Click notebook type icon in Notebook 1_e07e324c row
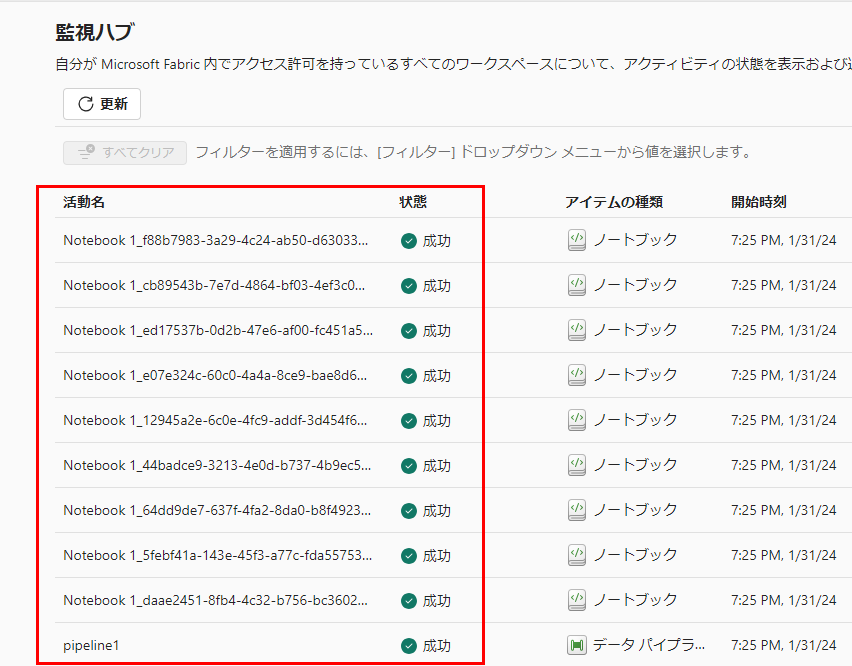 pyautogui.click(x=577, y=375)
